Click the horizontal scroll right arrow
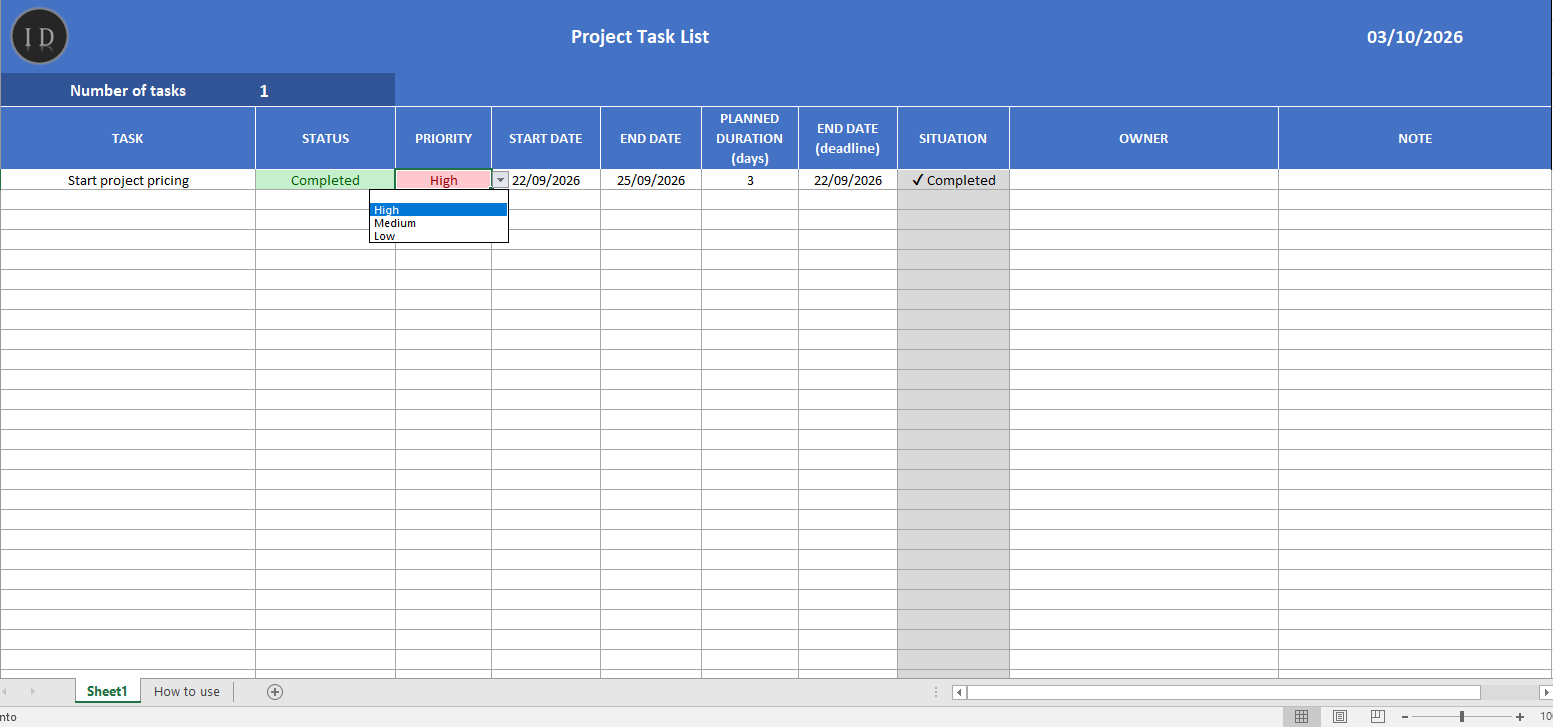The image size is (1553, 727). pyautogui.click(x=1546, y=692)
